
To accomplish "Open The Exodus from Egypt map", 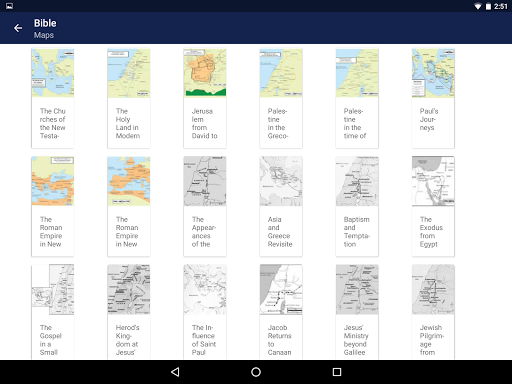I will click(433, 206).
